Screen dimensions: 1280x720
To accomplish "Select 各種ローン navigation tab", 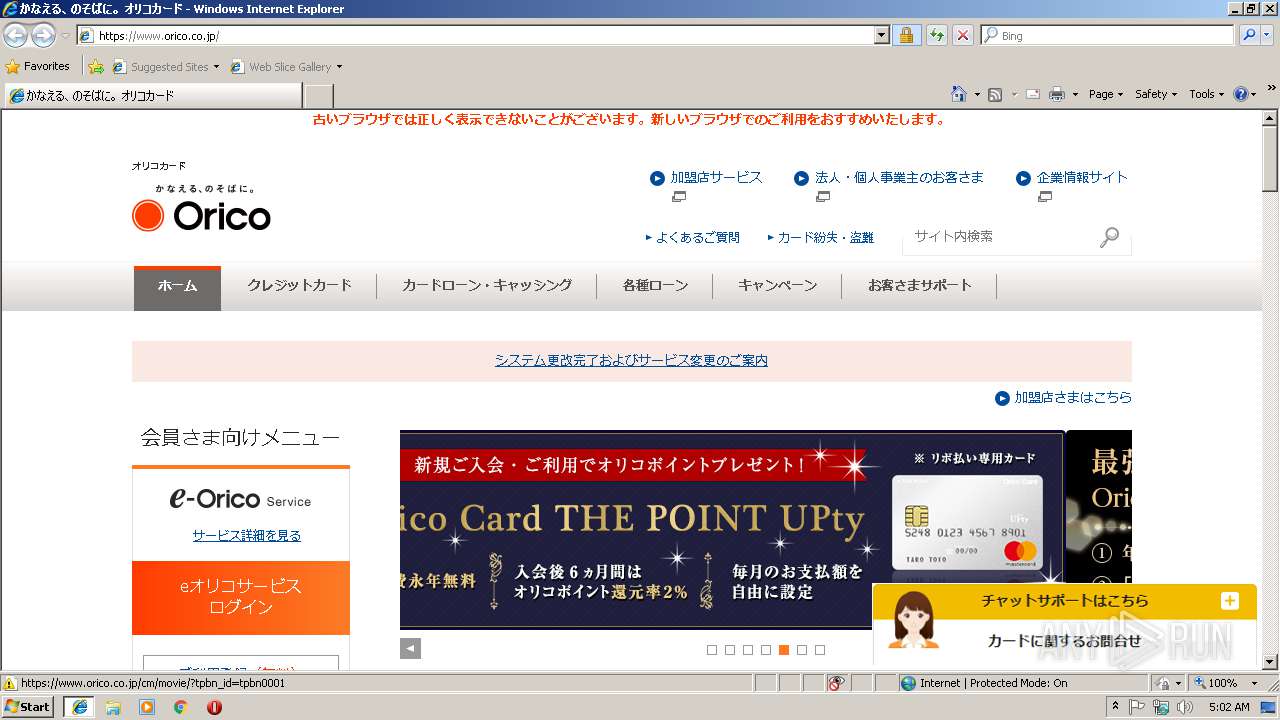I will [x=655, y=286].
